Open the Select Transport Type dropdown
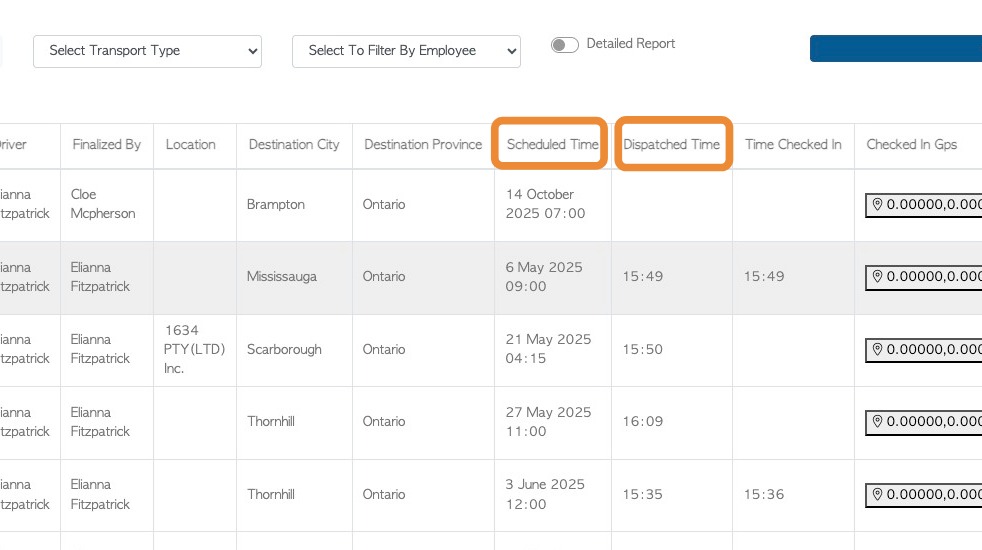This screenshot has width=982, height=550. (x=147, y=51)
